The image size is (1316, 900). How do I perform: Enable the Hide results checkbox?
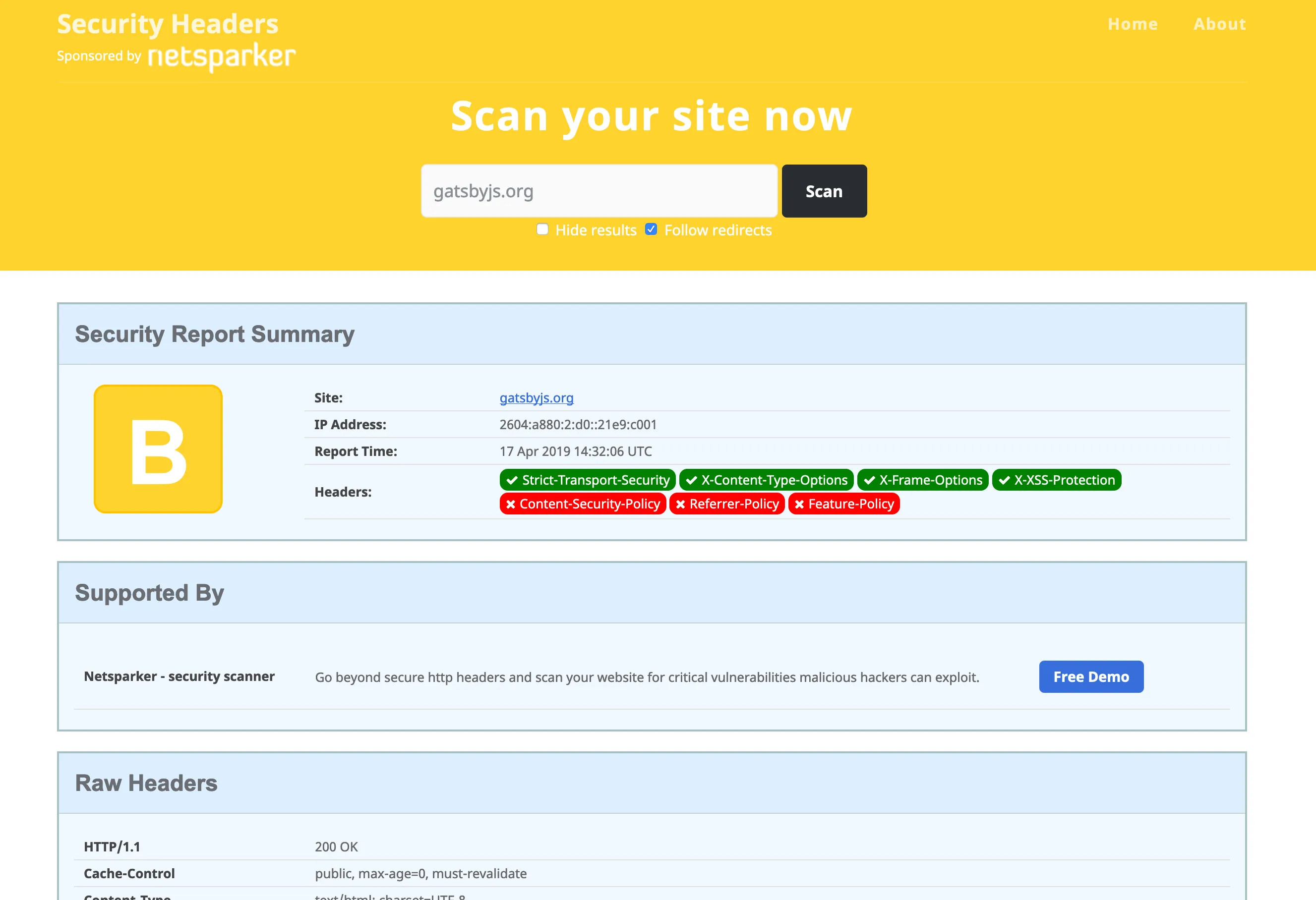pyautogui.click(x=542, y=228)
